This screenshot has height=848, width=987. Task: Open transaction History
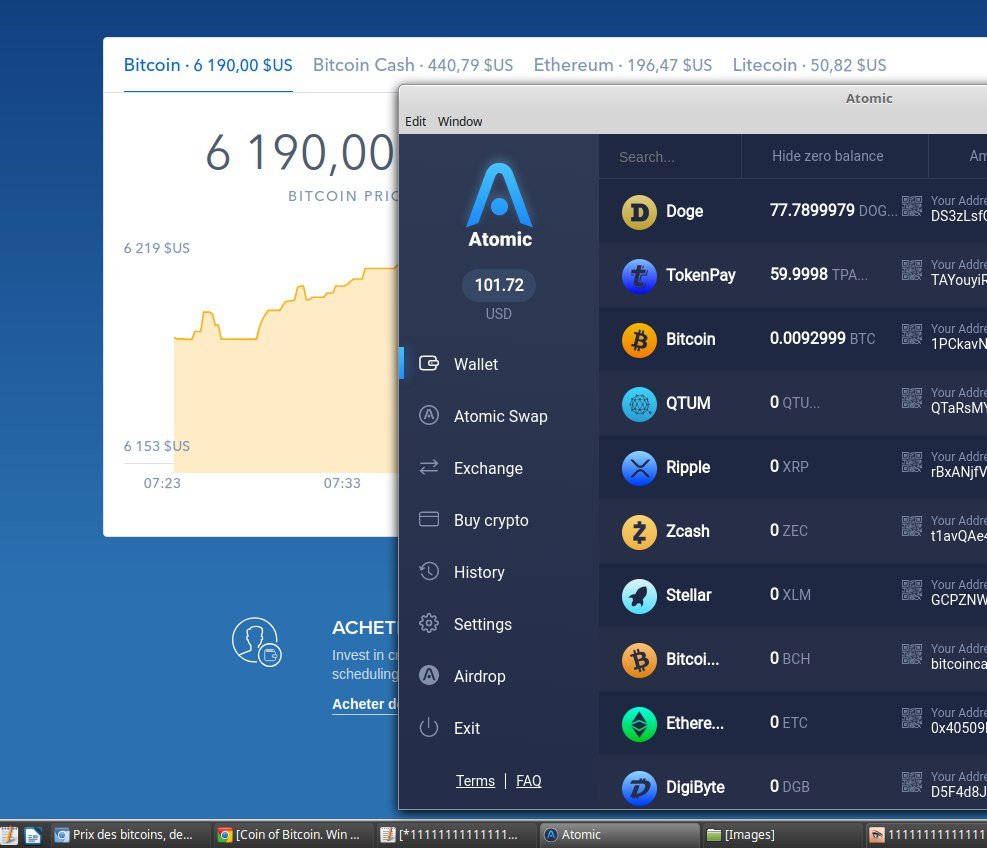tap(479, 572)
